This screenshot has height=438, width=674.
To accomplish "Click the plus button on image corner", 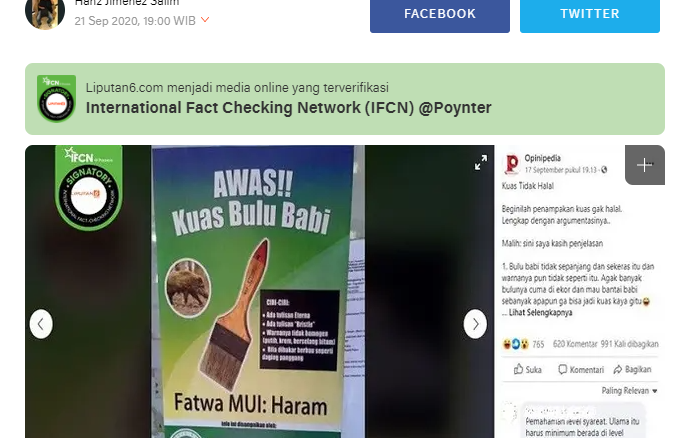I will click(x=645, y=165).
